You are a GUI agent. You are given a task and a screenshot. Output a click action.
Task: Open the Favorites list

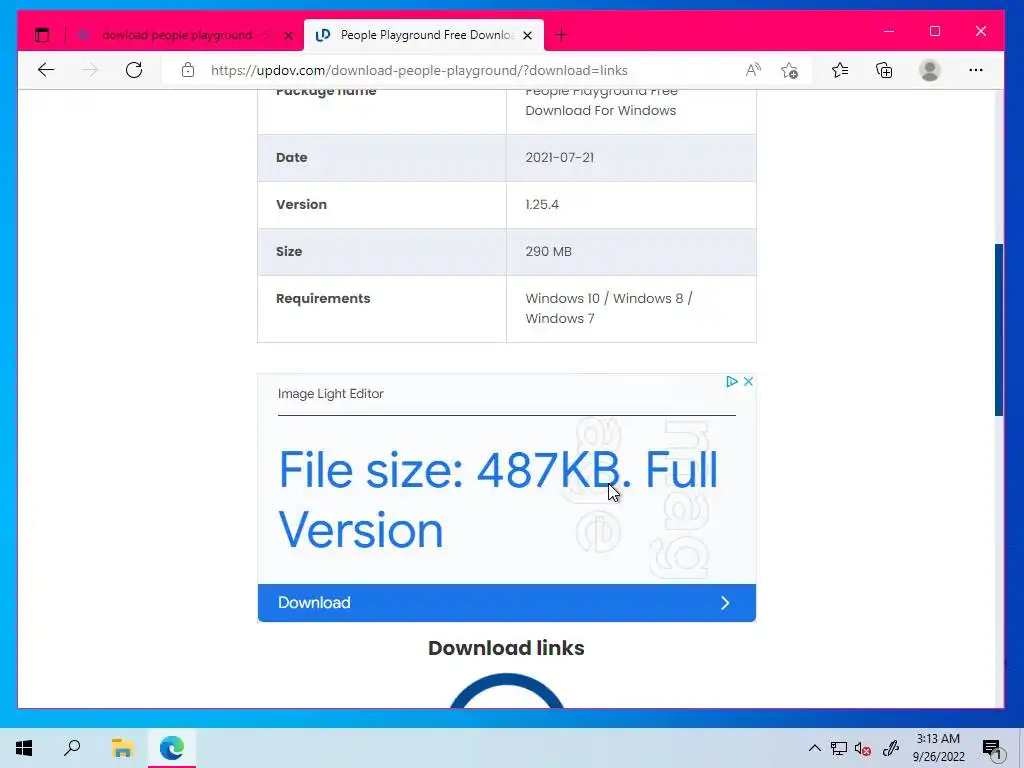pyautogui.click(x=840, y=70)
